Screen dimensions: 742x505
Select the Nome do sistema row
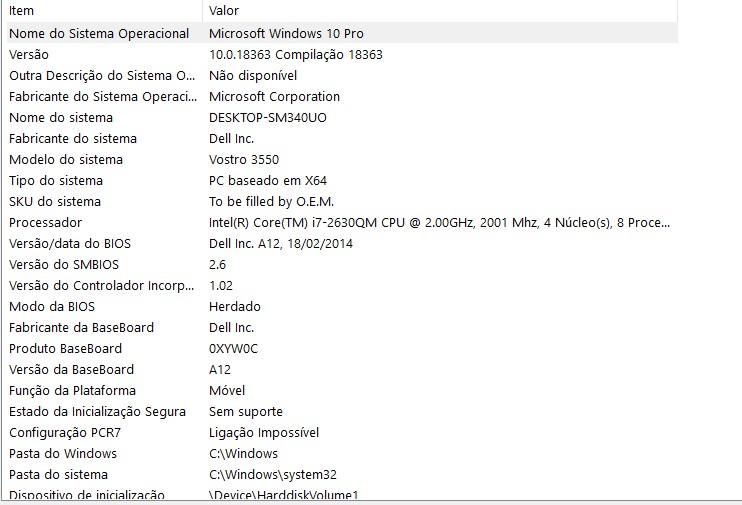coord(342,117)
